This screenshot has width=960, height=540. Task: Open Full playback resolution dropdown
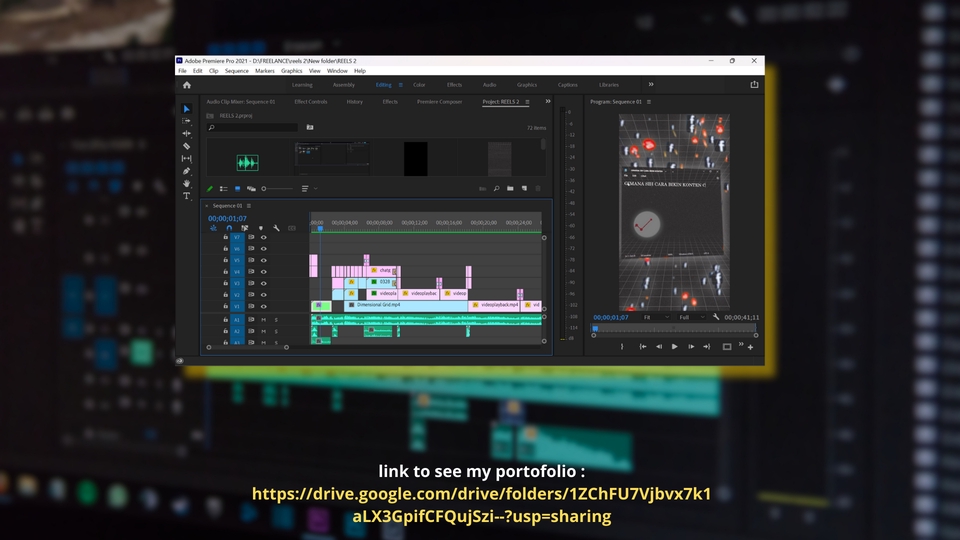[692, 317]
